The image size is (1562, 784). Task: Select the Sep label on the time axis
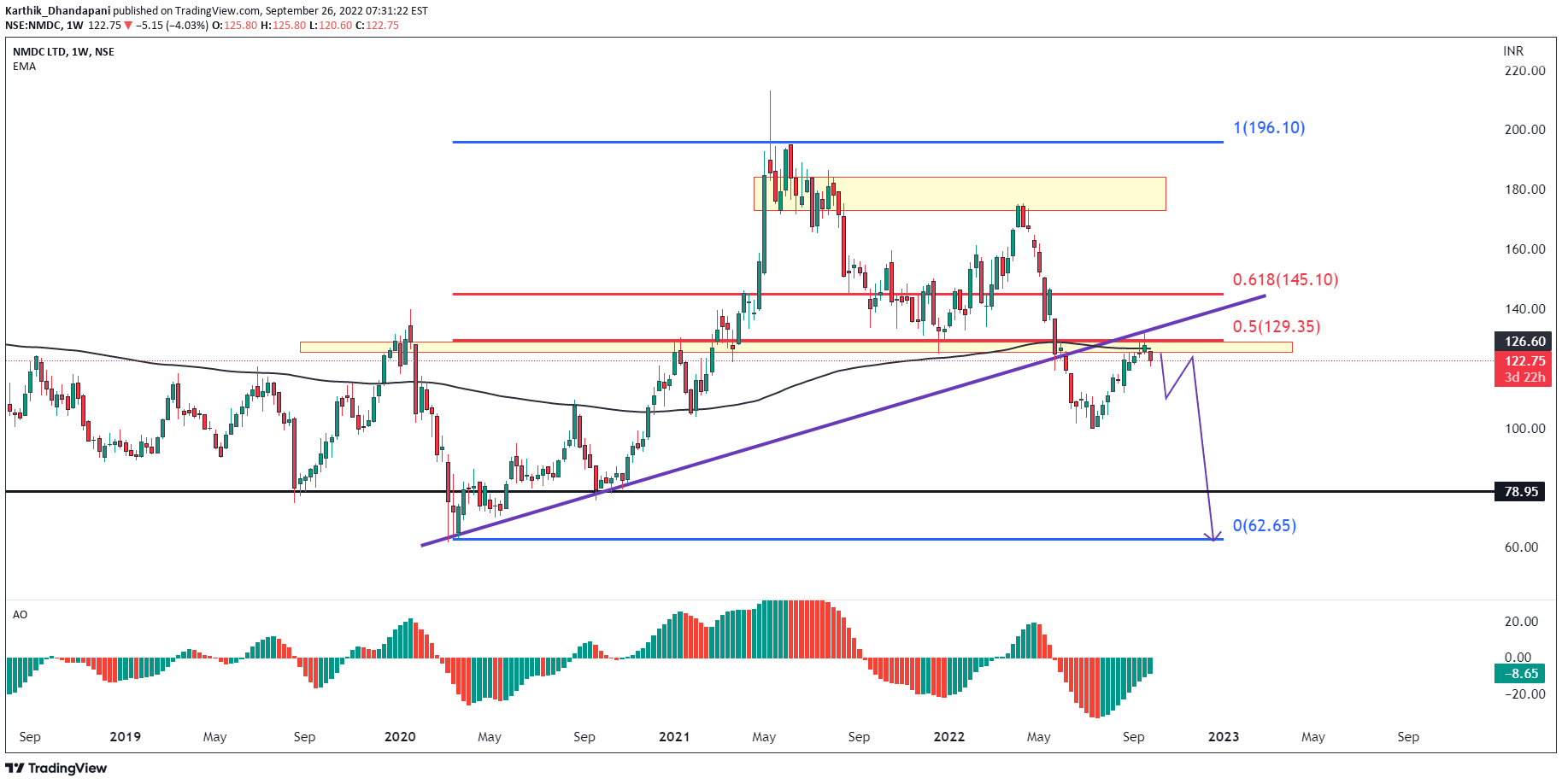pos(28,736)
